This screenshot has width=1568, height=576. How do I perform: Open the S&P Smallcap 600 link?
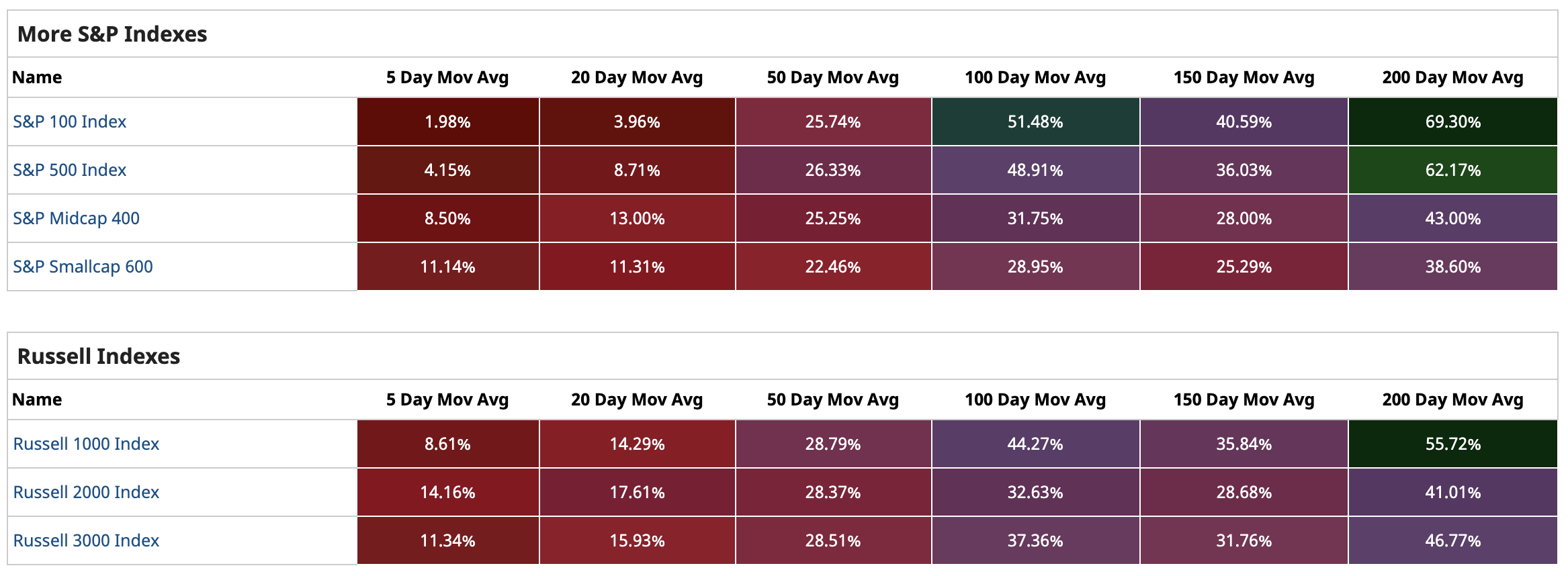point(83,267)
